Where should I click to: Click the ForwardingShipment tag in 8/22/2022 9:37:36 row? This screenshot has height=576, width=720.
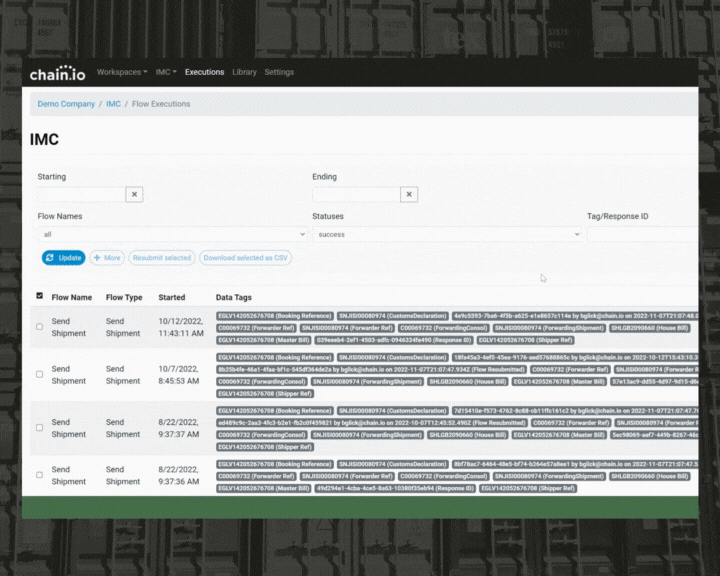549,476
